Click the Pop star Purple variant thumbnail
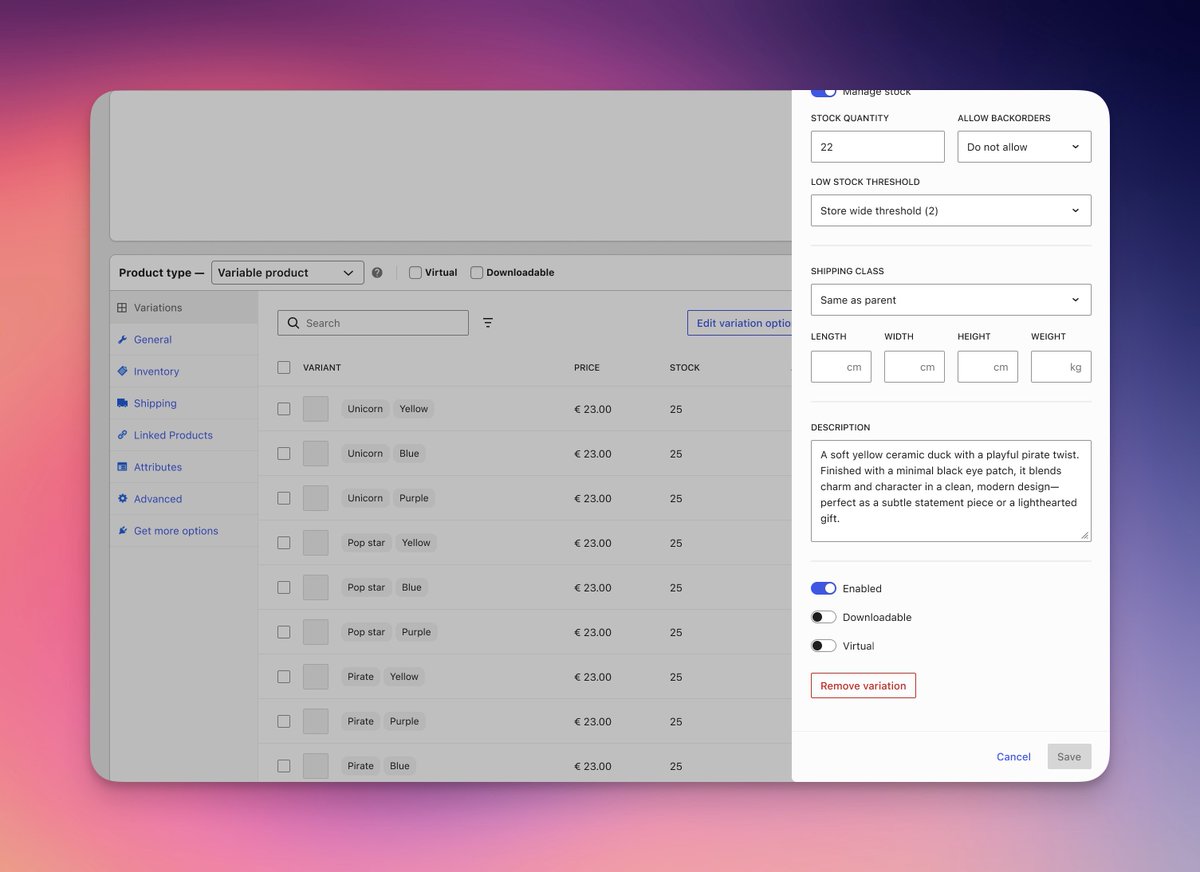The image size is (1200, 872). pos(316,632)
